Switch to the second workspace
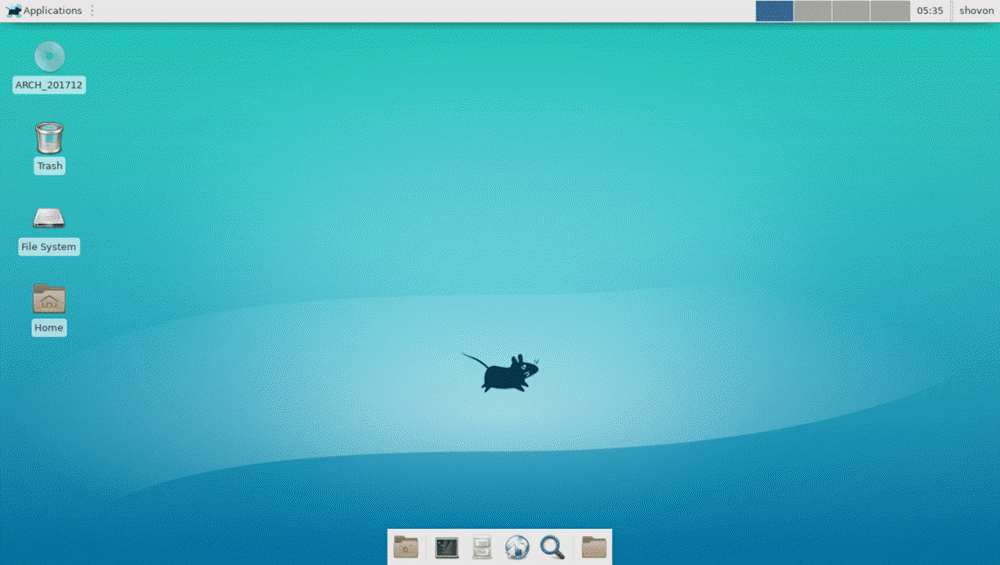This screenshot has width=1000, height=565. (x=812, y=11)
